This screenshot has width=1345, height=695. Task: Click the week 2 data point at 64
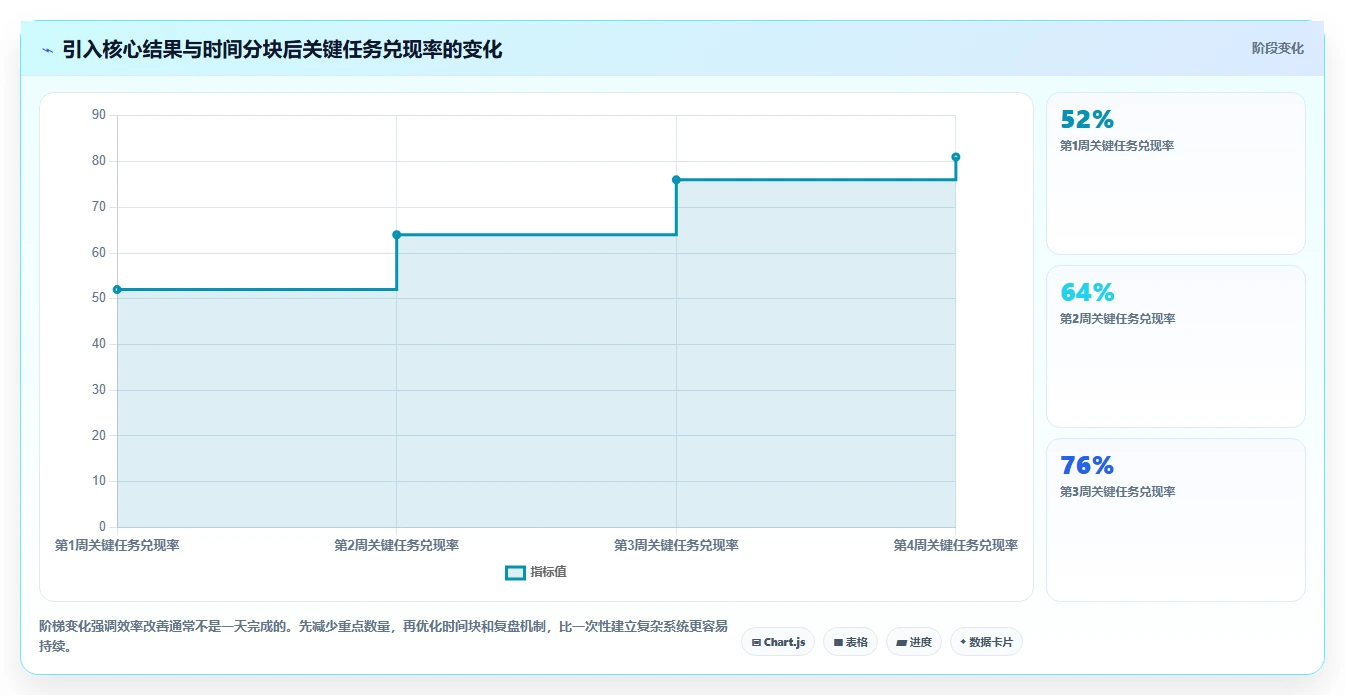click(397, 235)
